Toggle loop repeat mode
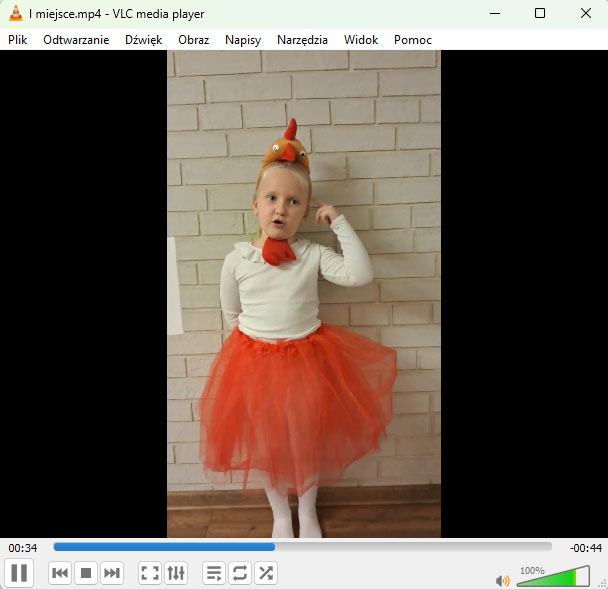This screenshot has width=608, height=589. coord(240,573)
